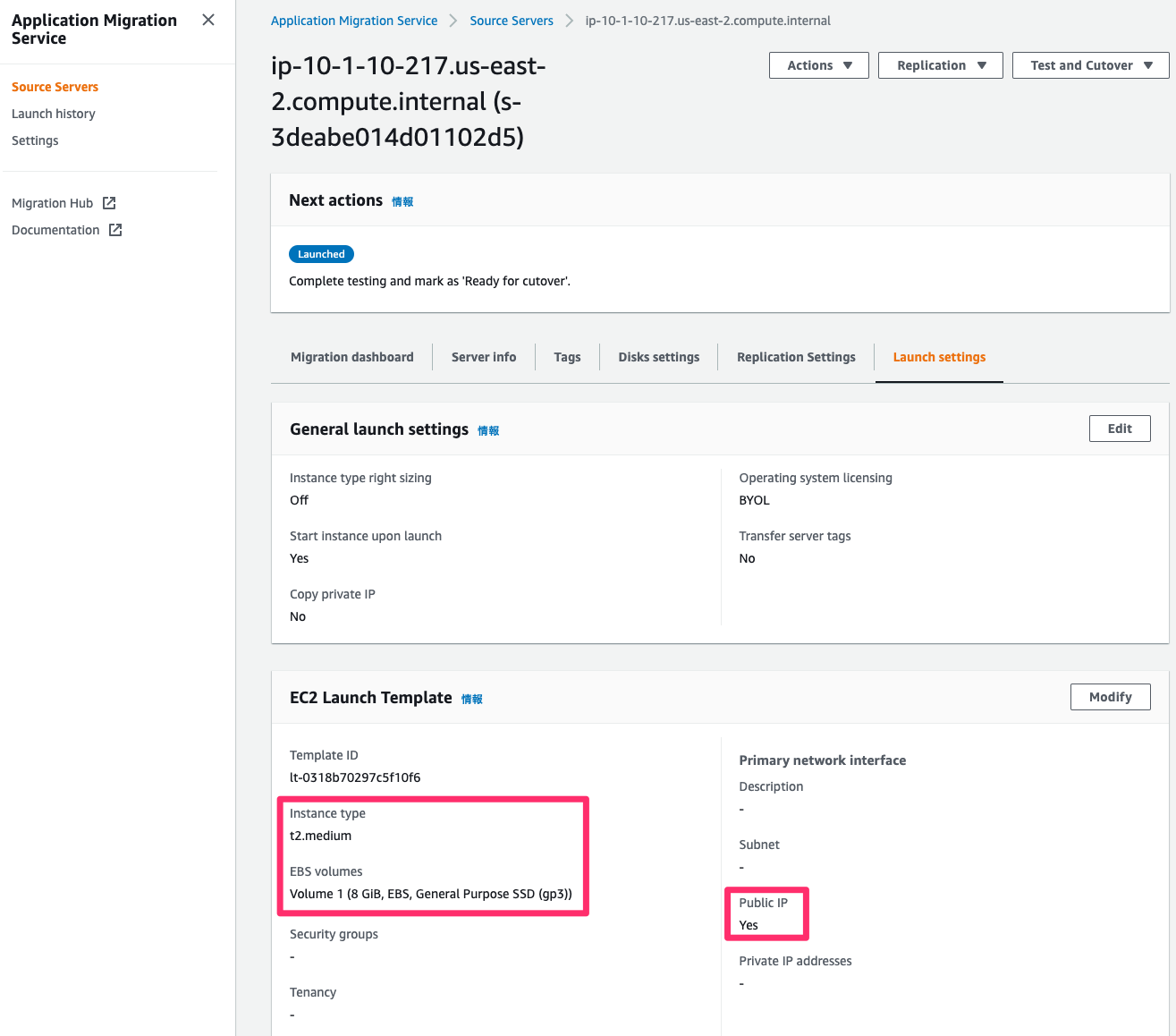Close the Application Migration Service sidebar
Image resolution: width=1176 pixels, height=1036 pixels.
pyautogui.click(x=208, y=20)
